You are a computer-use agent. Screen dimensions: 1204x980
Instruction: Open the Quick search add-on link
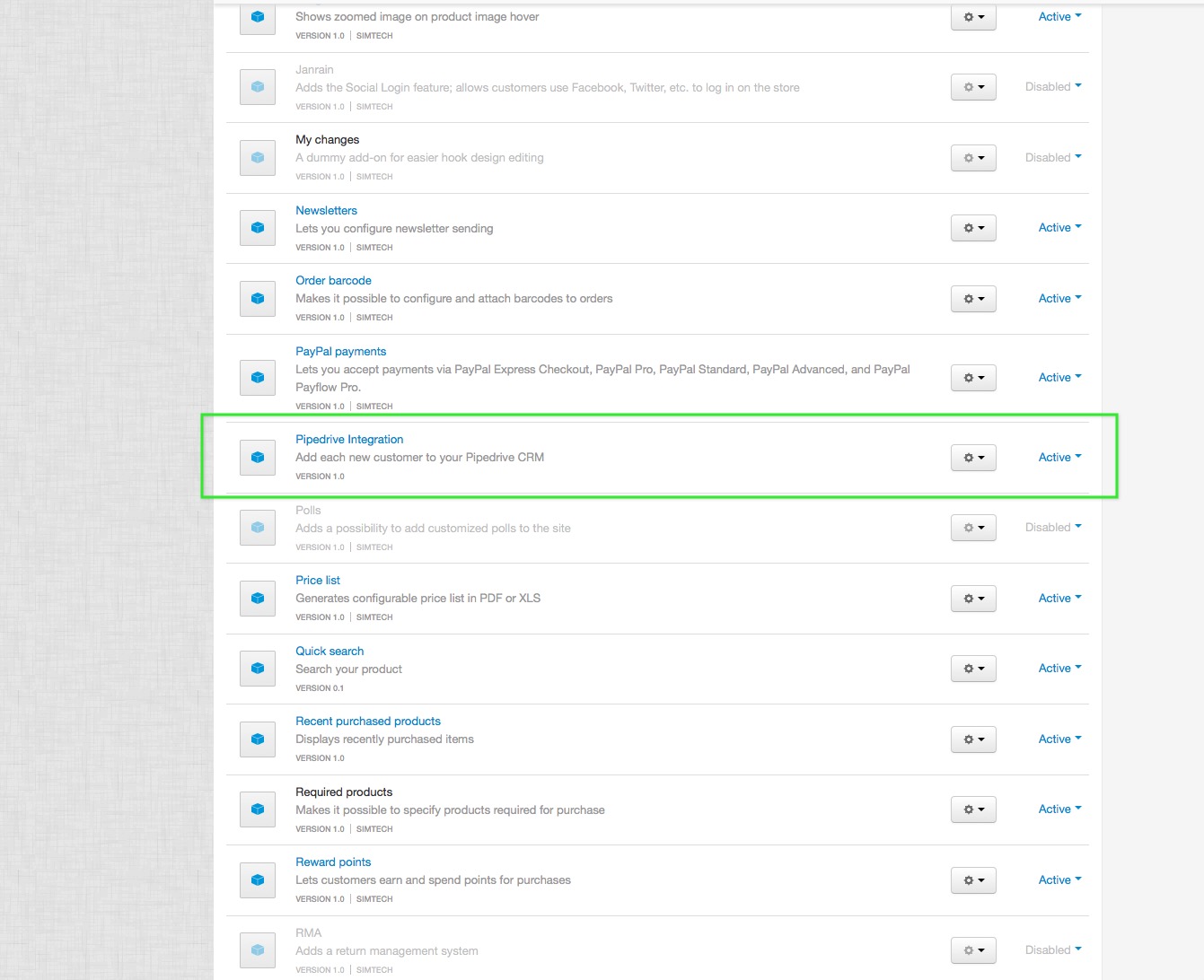coord(330,651)
